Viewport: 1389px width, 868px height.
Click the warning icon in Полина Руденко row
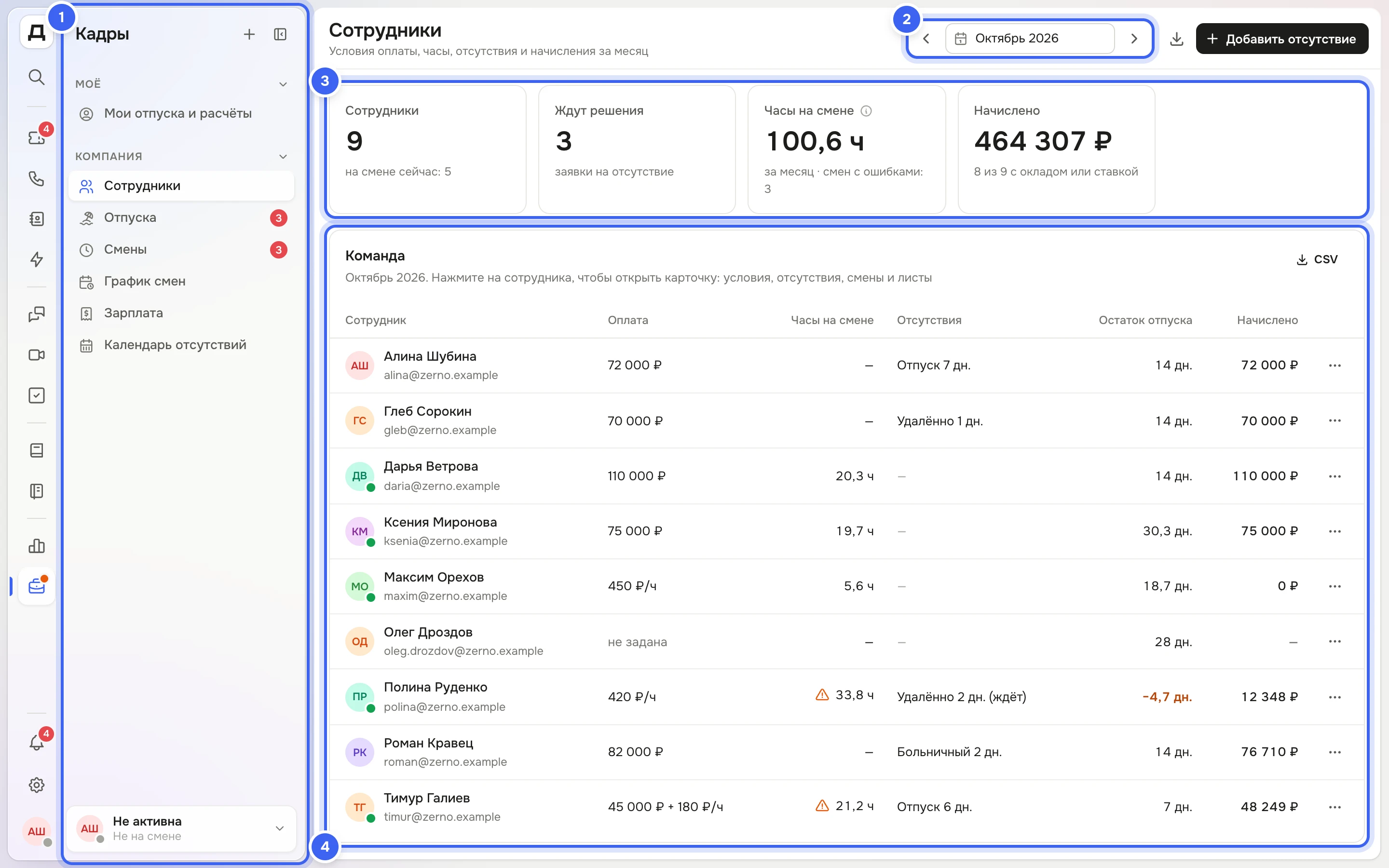click(x=822, y=695)
